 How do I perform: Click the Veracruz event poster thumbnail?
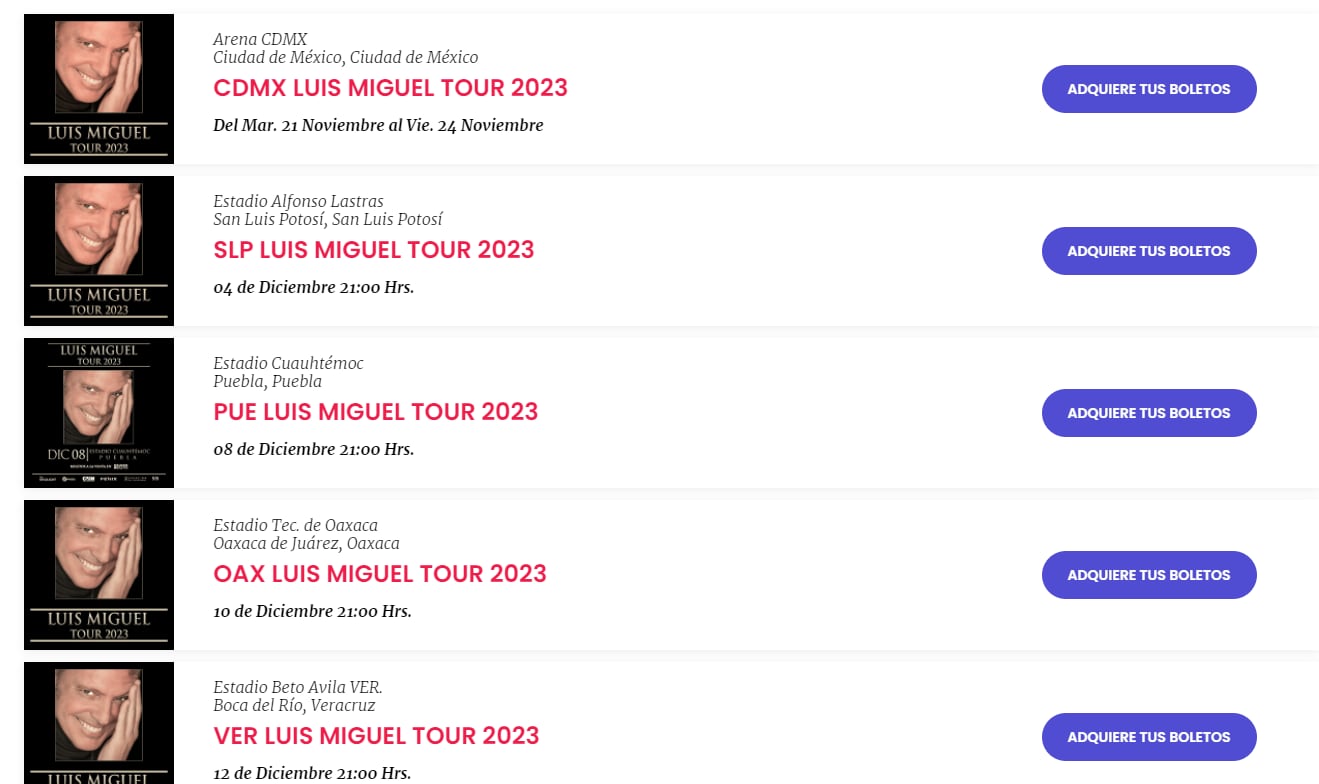point(99,723)
